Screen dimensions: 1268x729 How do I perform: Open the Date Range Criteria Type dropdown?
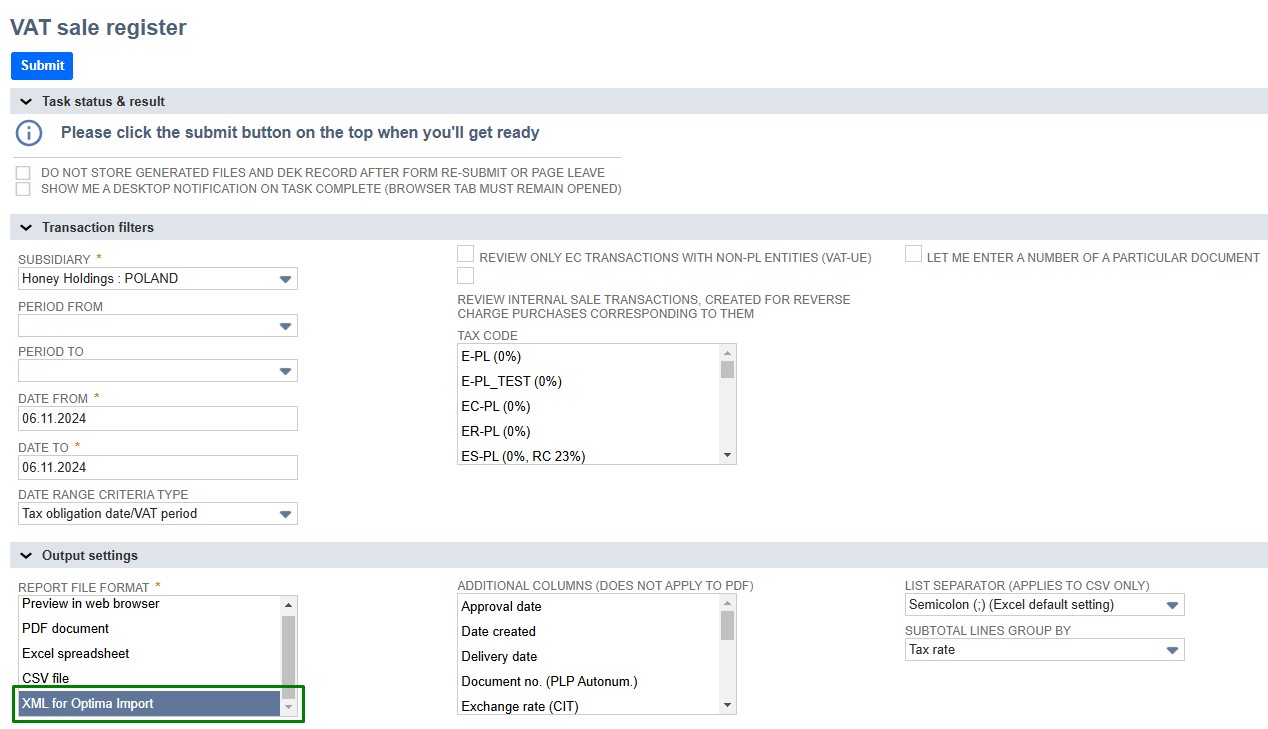click(158, 514)
